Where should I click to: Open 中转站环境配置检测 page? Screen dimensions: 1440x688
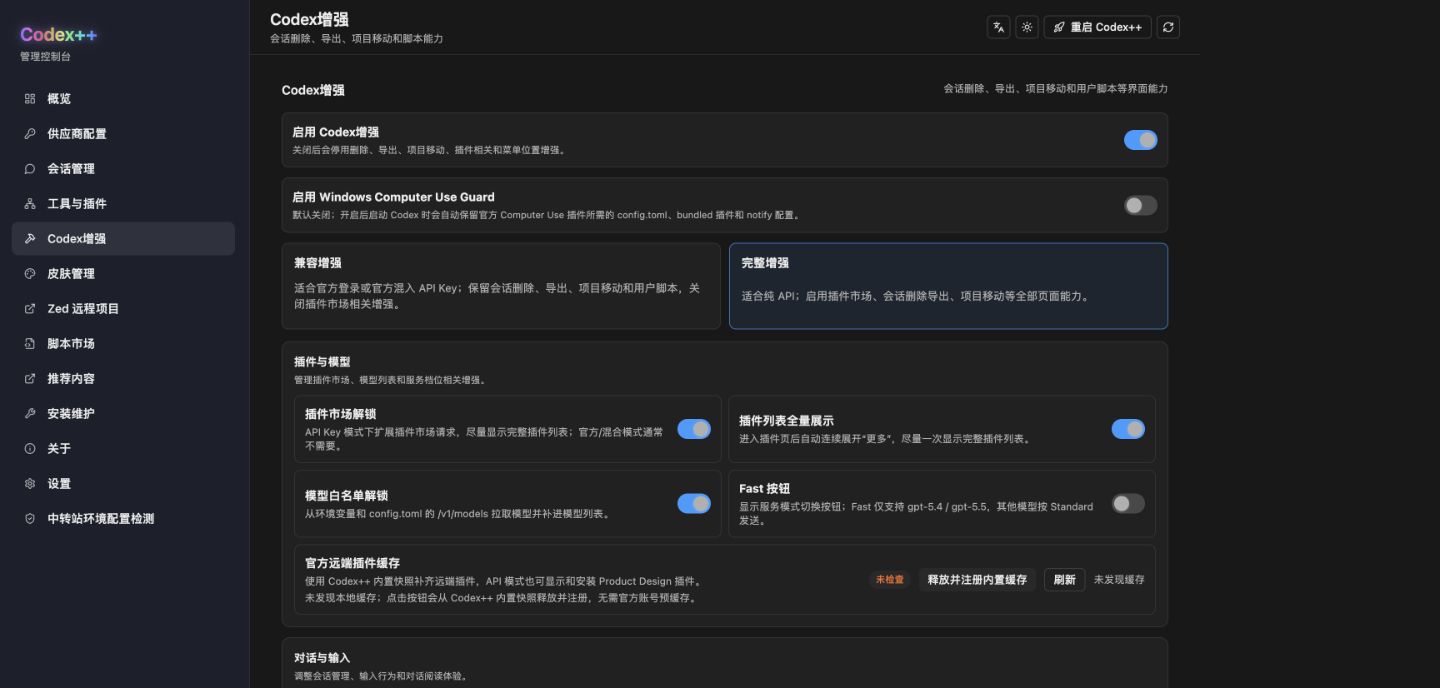pyautogui.click(x=123, y=519)
